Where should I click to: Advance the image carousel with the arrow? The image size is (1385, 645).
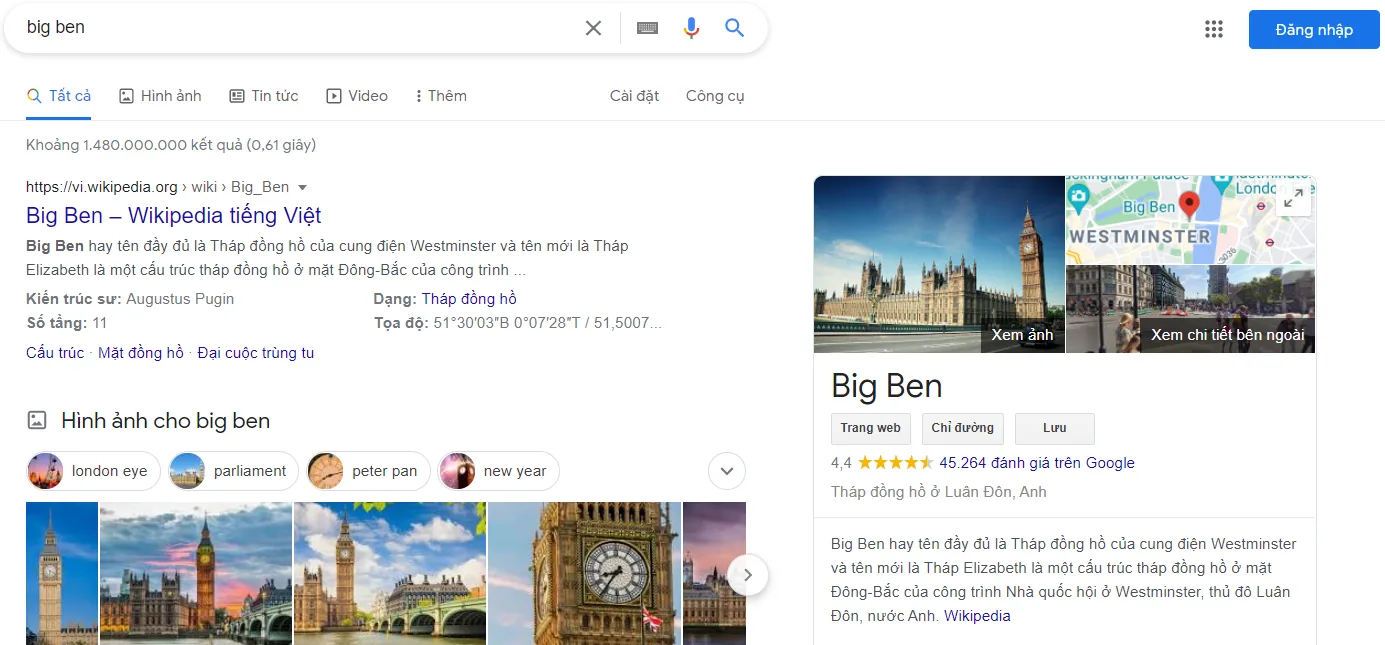click(748, 575)
